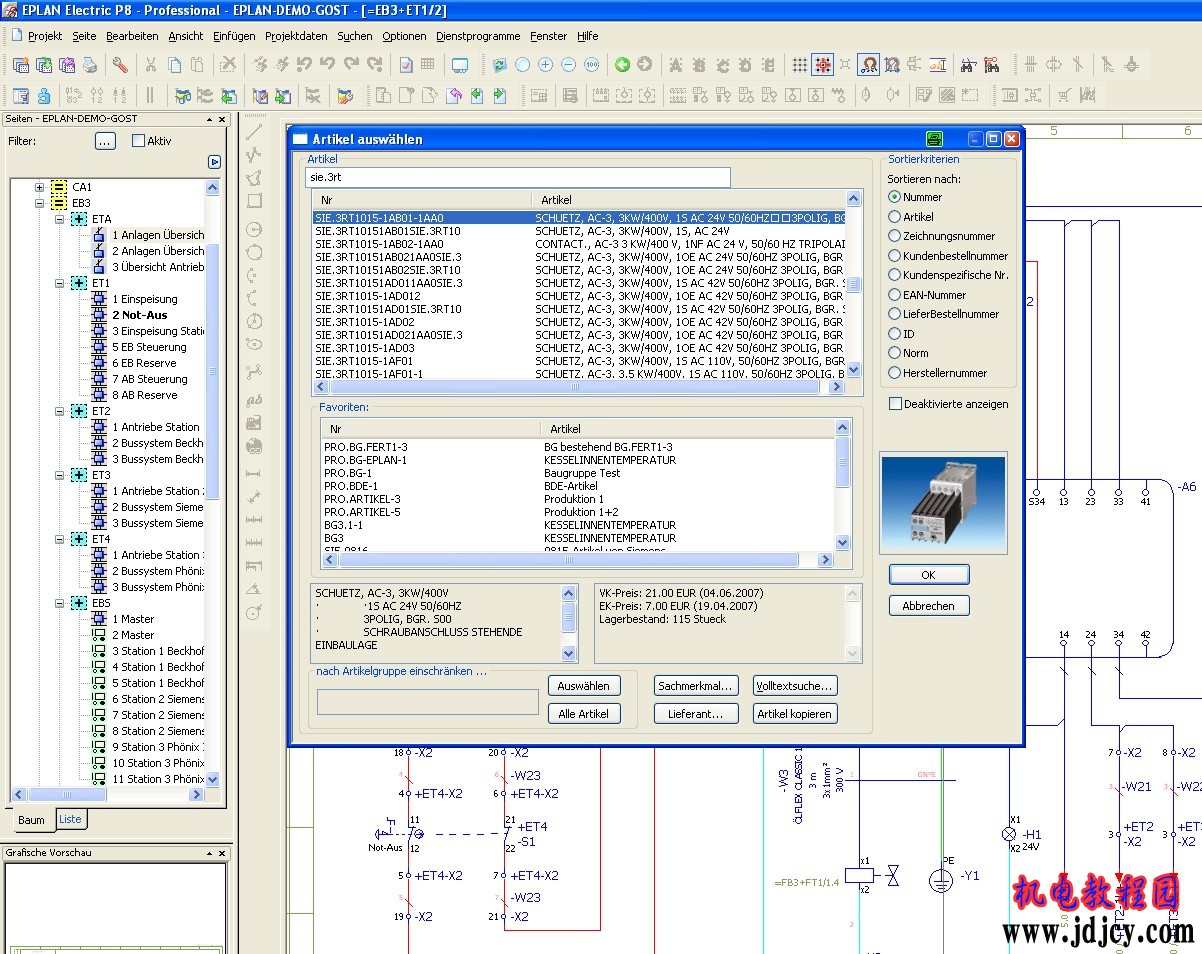Click the wrench settings icon in toolbar
Image resolution: width=1202 pixels, height=954 pixels.
[120, 65]
